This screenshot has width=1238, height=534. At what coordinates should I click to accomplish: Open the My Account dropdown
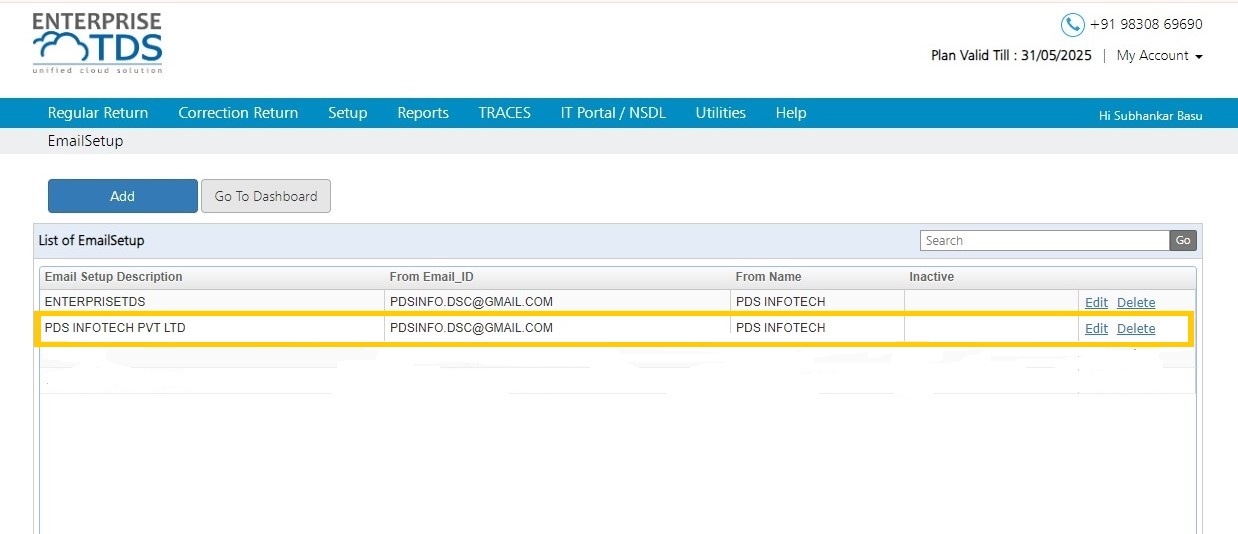coord(1160,56)
